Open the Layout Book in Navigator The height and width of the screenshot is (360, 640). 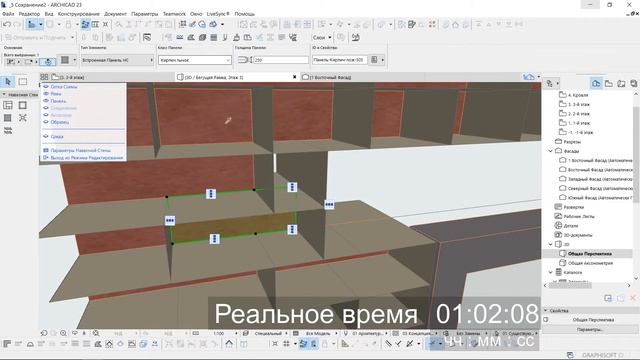tap(621, 83)
